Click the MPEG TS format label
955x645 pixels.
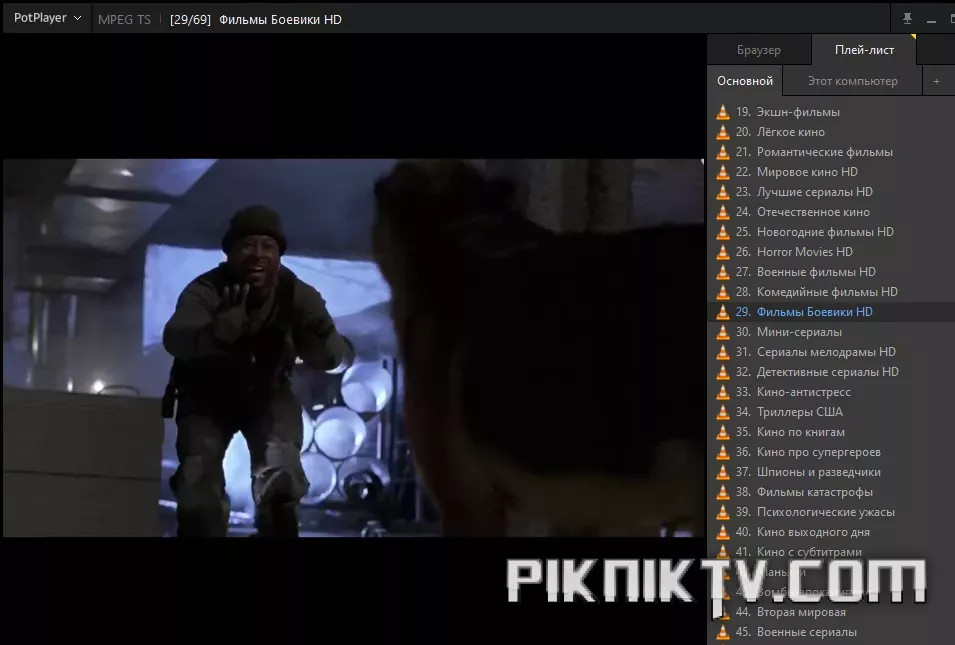pos(124,19)
